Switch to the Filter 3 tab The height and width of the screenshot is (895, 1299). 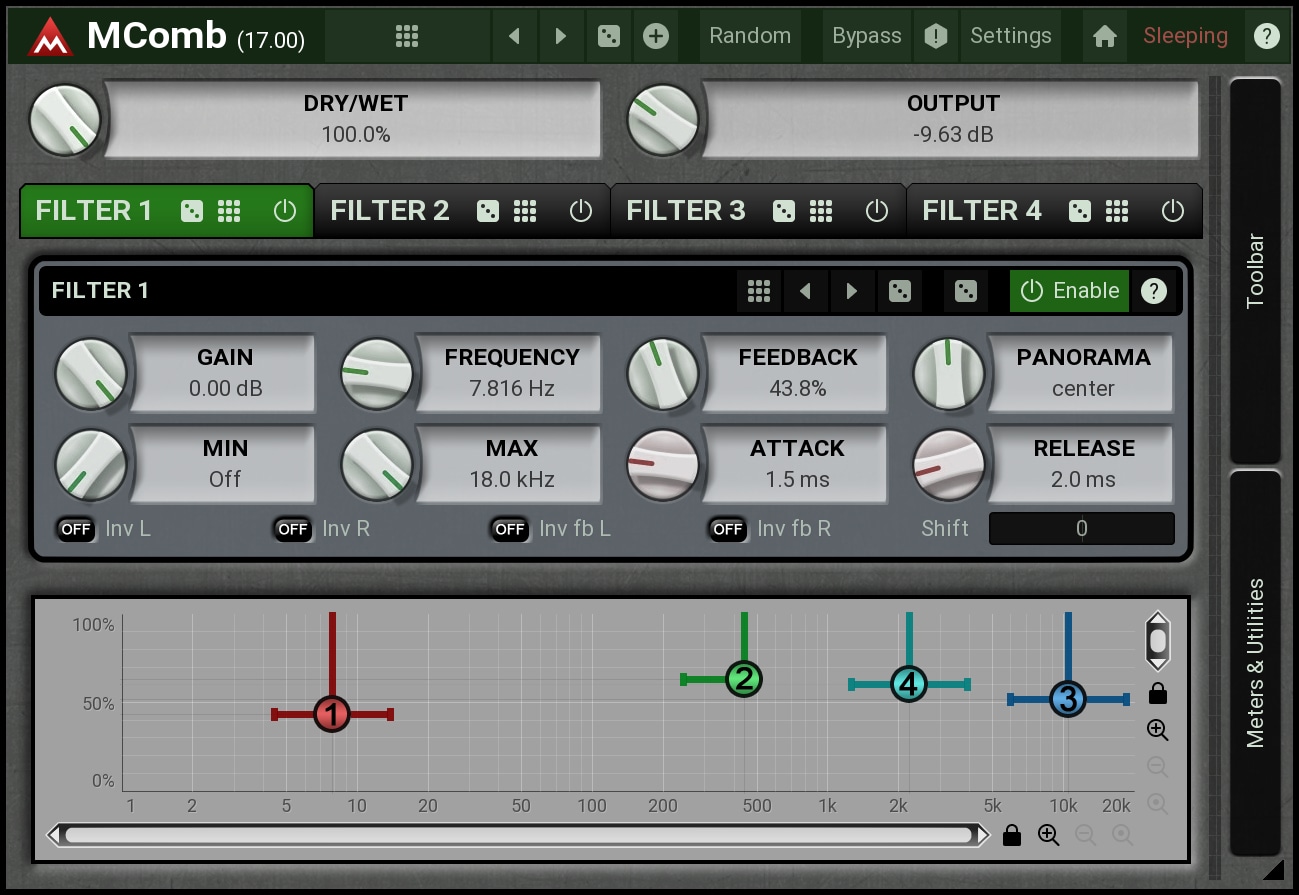coord(685,211)
